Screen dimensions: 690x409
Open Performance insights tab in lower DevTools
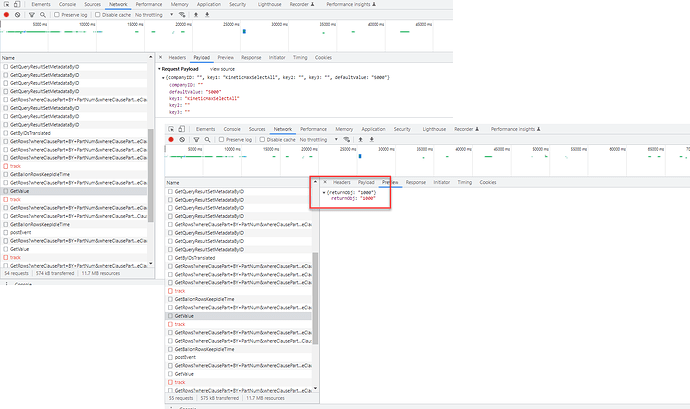coord(515,129)
